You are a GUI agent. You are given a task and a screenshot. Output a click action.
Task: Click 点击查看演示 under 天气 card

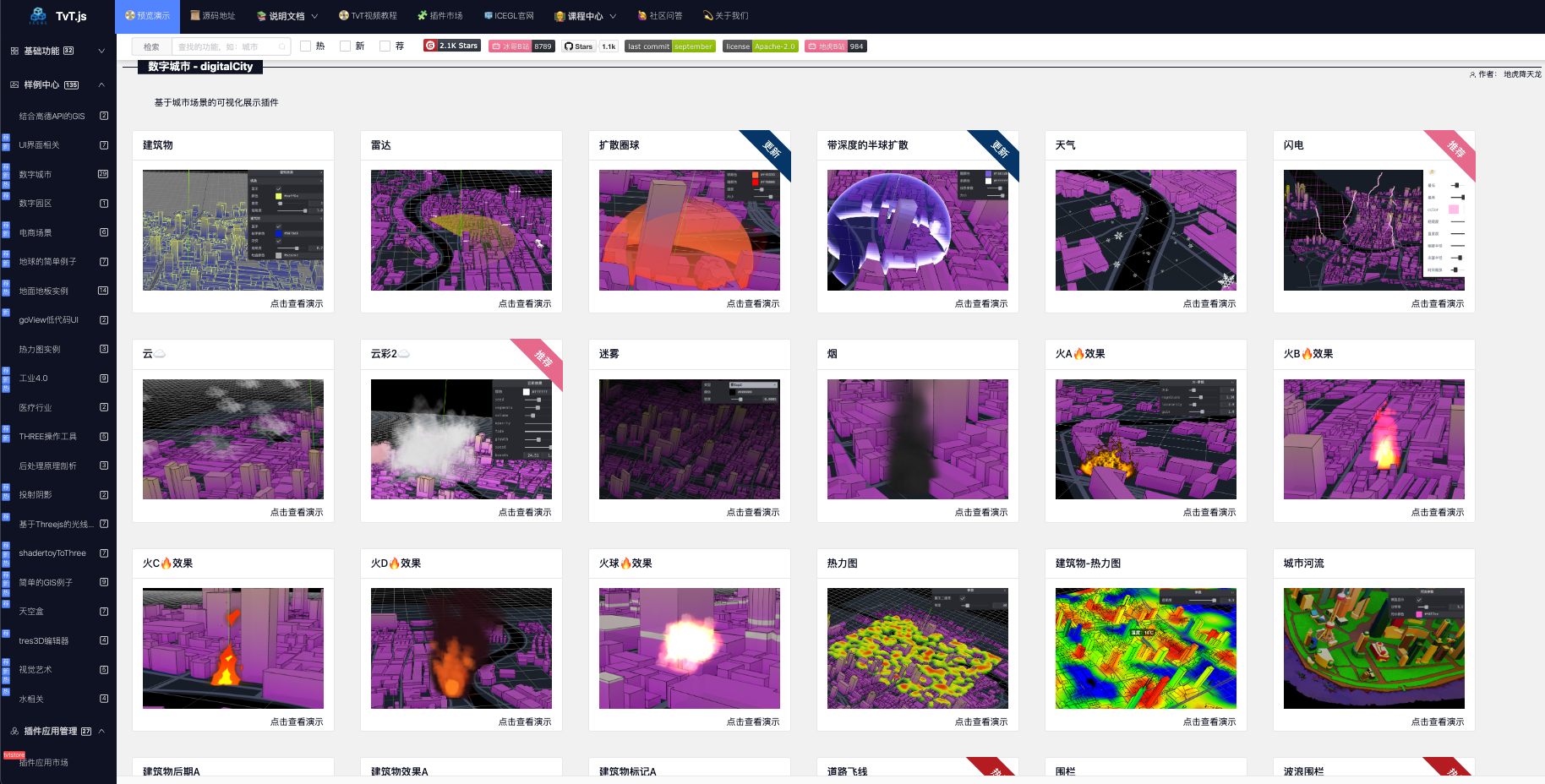[x=1209, y=303]
